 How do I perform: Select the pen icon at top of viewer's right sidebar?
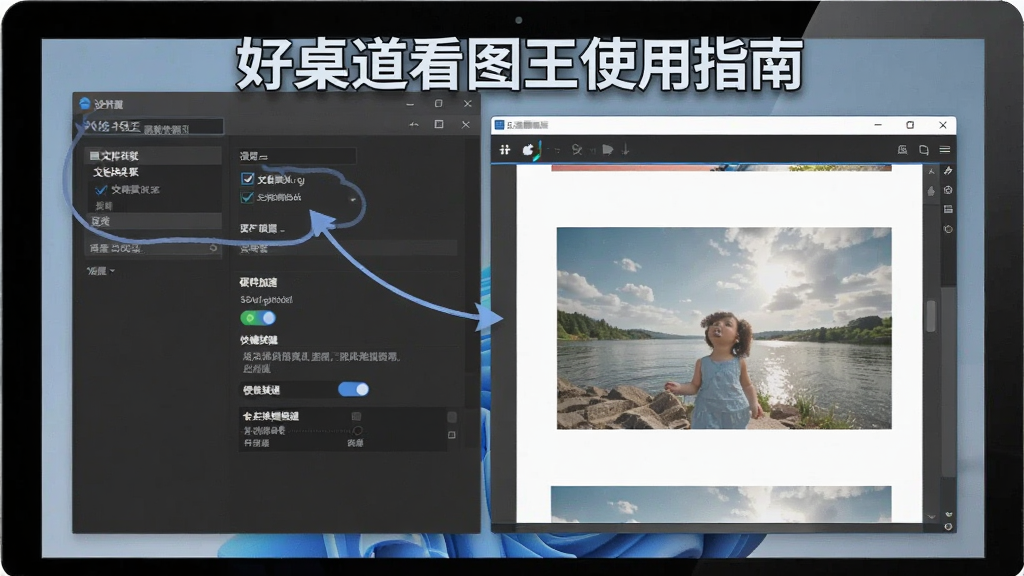tap(948, 171)
